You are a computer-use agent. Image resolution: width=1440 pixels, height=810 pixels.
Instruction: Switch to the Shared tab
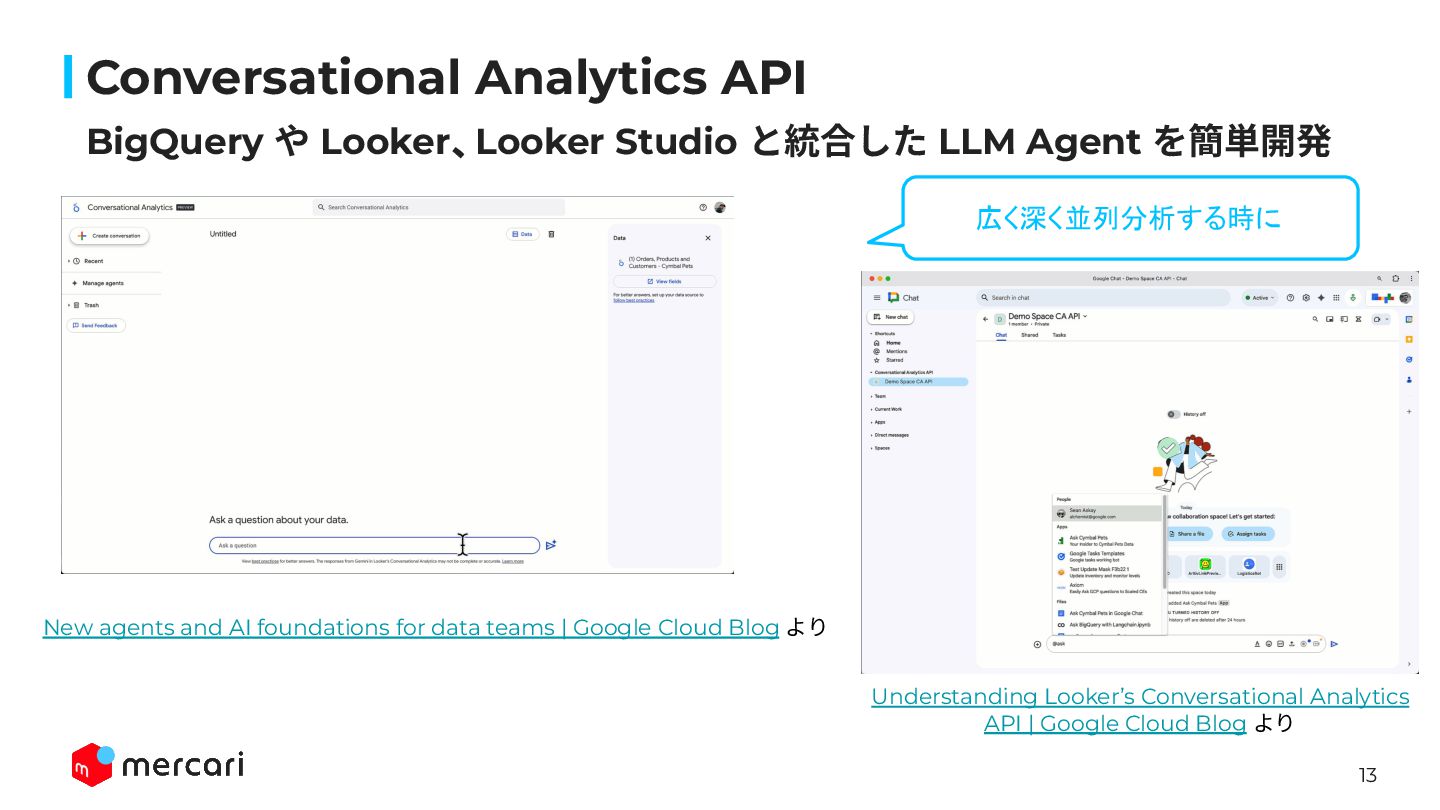1029,335
